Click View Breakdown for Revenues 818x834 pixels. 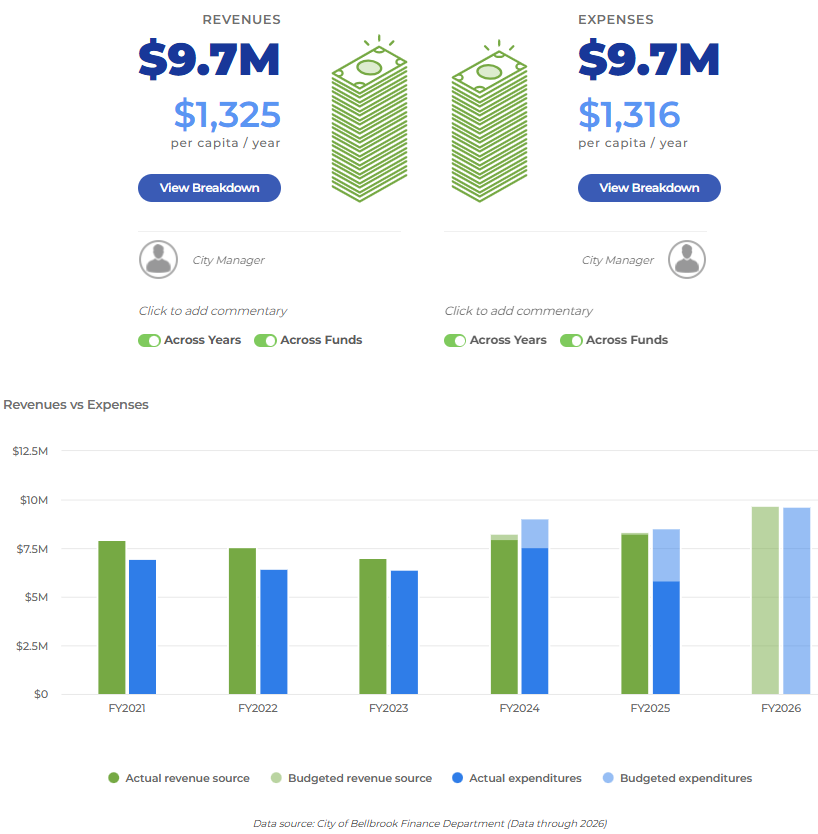pos(209,188)
